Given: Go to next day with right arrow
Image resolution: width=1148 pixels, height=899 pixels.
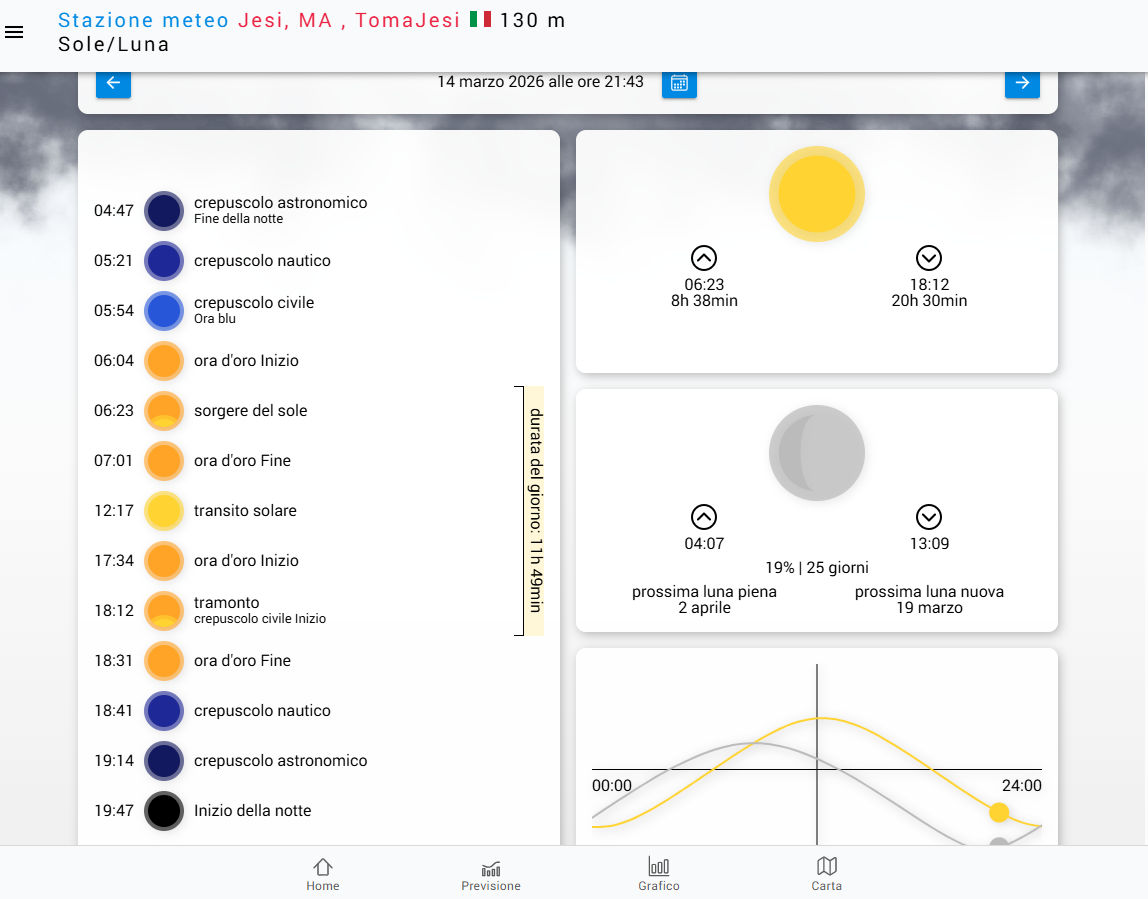Looking at the screenshot, I should [x=1022, y=83].
